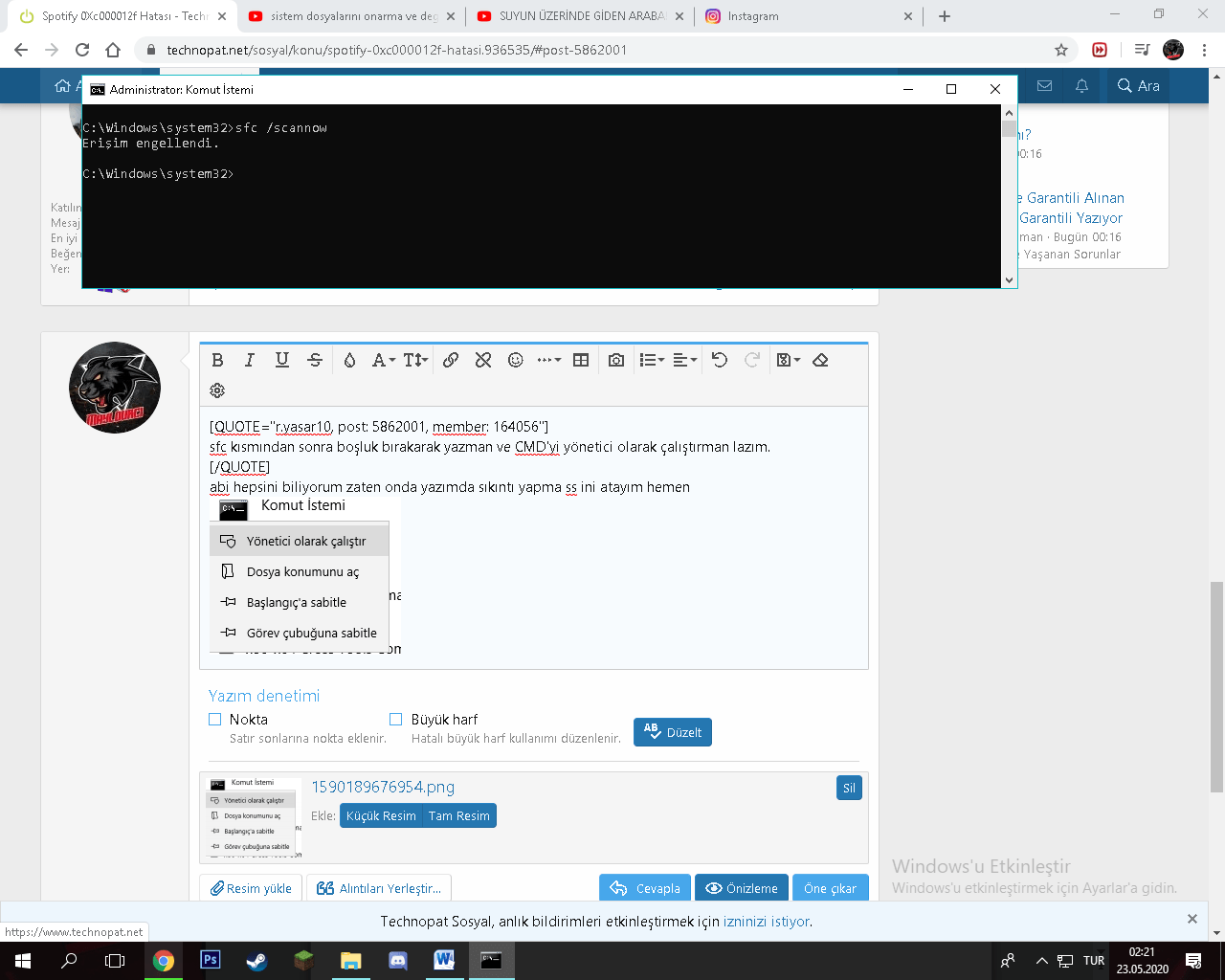Submit the reply with Cevapla

tap(645, 888)
